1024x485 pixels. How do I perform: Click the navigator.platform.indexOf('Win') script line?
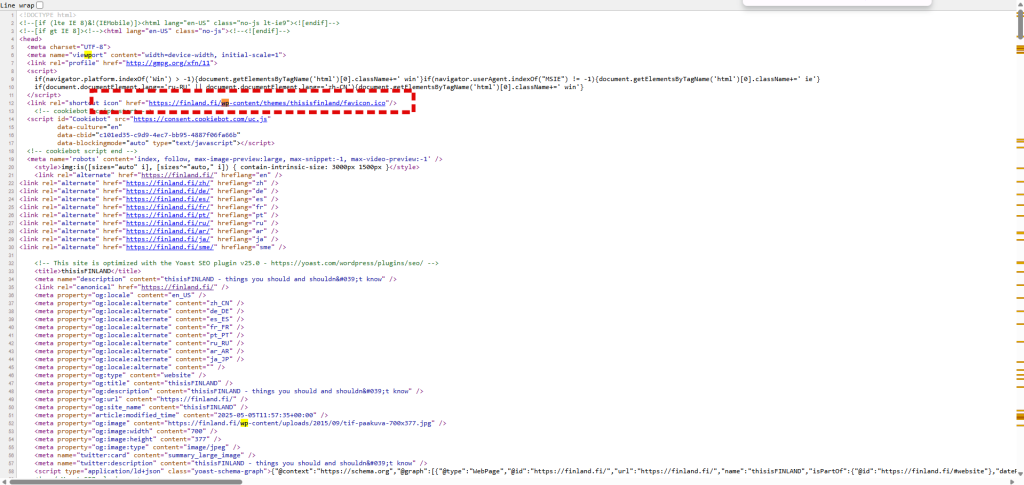(427, 79)
